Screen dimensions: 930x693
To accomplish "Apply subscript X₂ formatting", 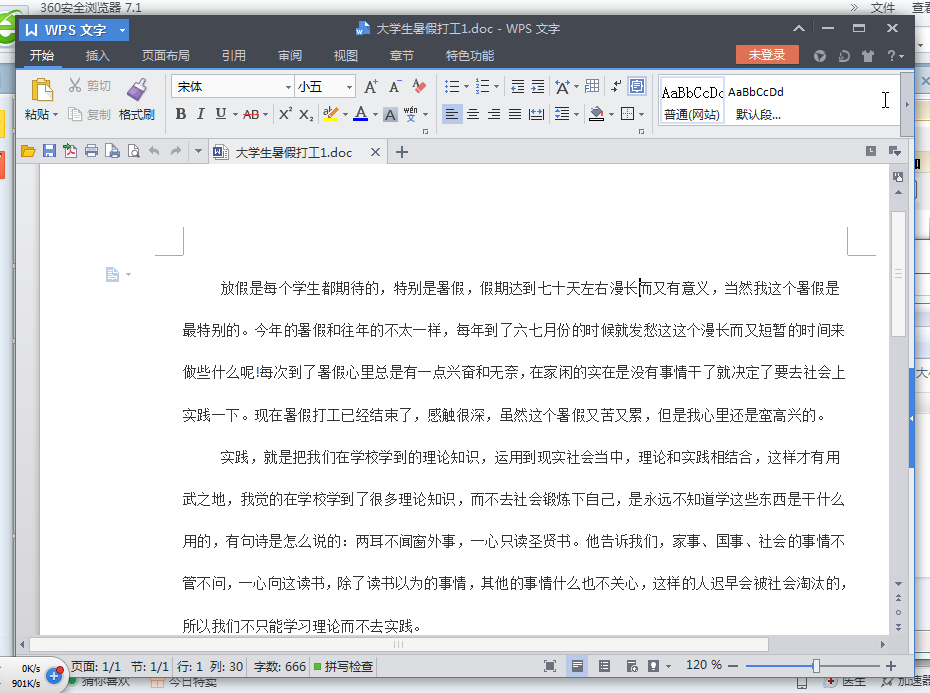I will [x=305, y=114].
